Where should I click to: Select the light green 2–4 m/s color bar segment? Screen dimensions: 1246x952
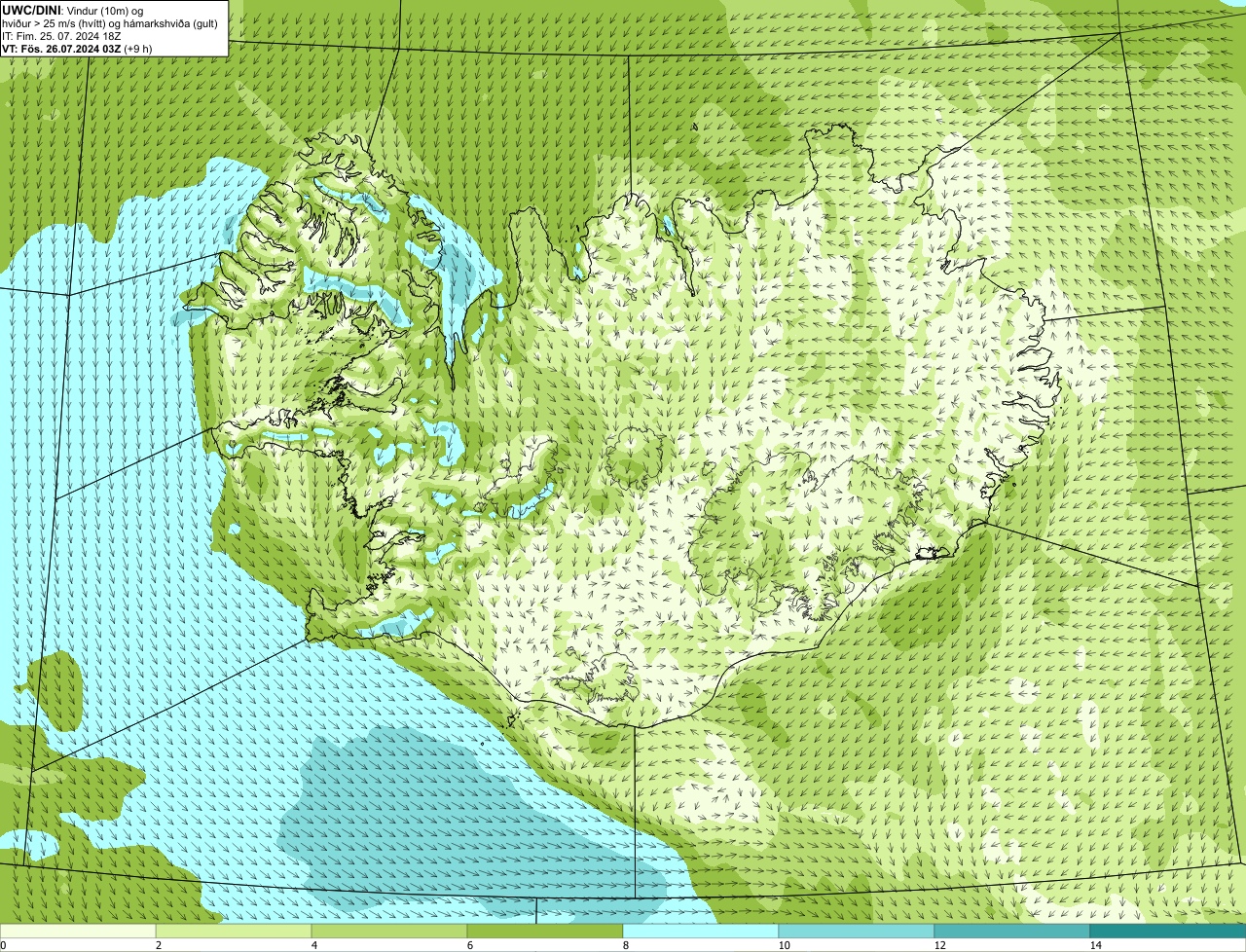pos(234,932)
